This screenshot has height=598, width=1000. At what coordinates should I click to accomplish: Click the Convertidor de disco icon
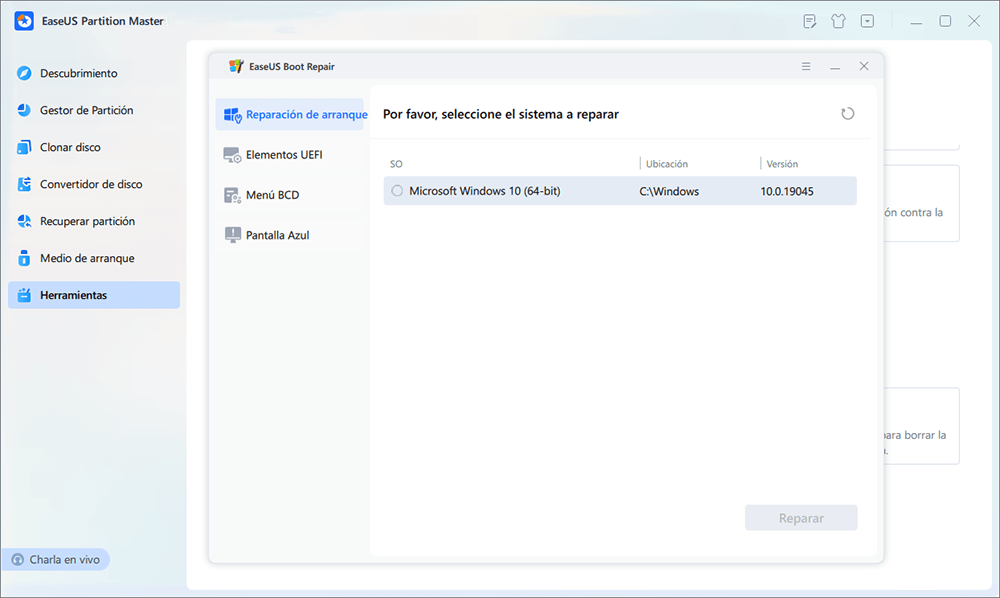pos(24,184)
